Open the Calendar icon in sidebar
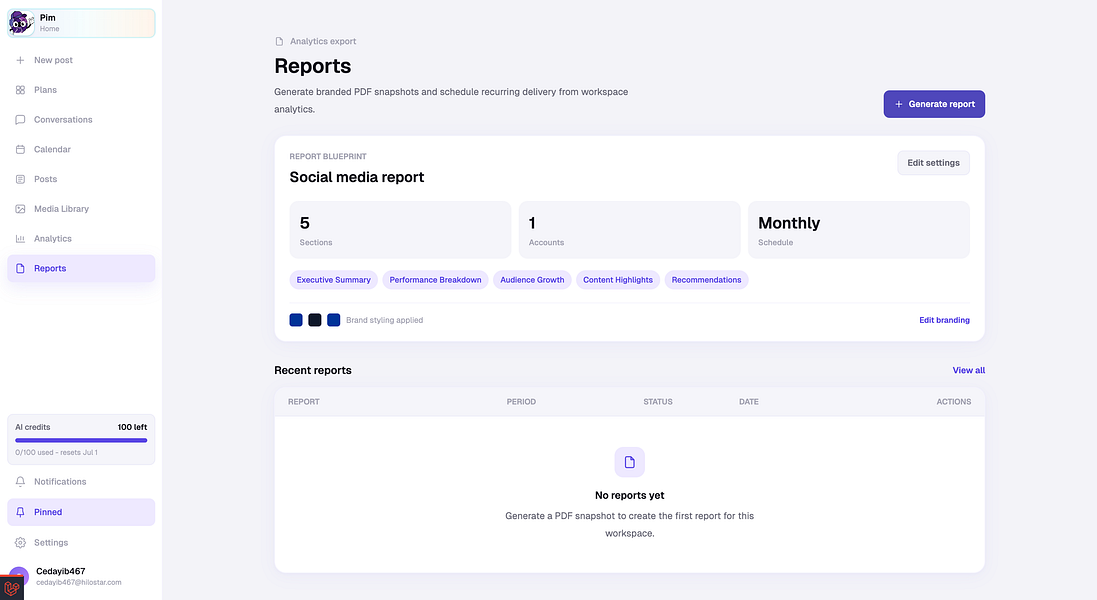1097x600 pixels. click(x=20, y=150)
